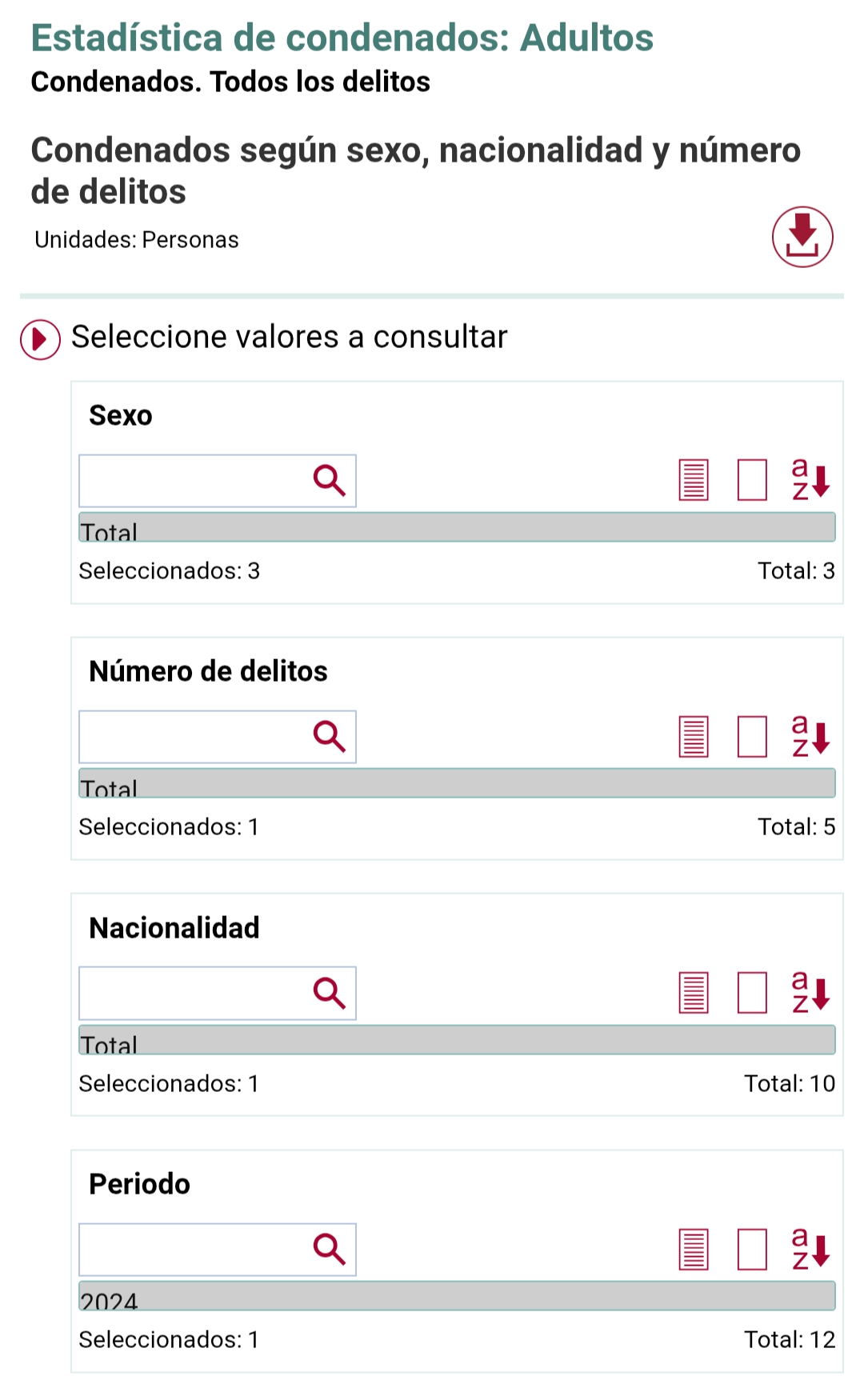Clear selection in Número de delitos

point(751,736)
